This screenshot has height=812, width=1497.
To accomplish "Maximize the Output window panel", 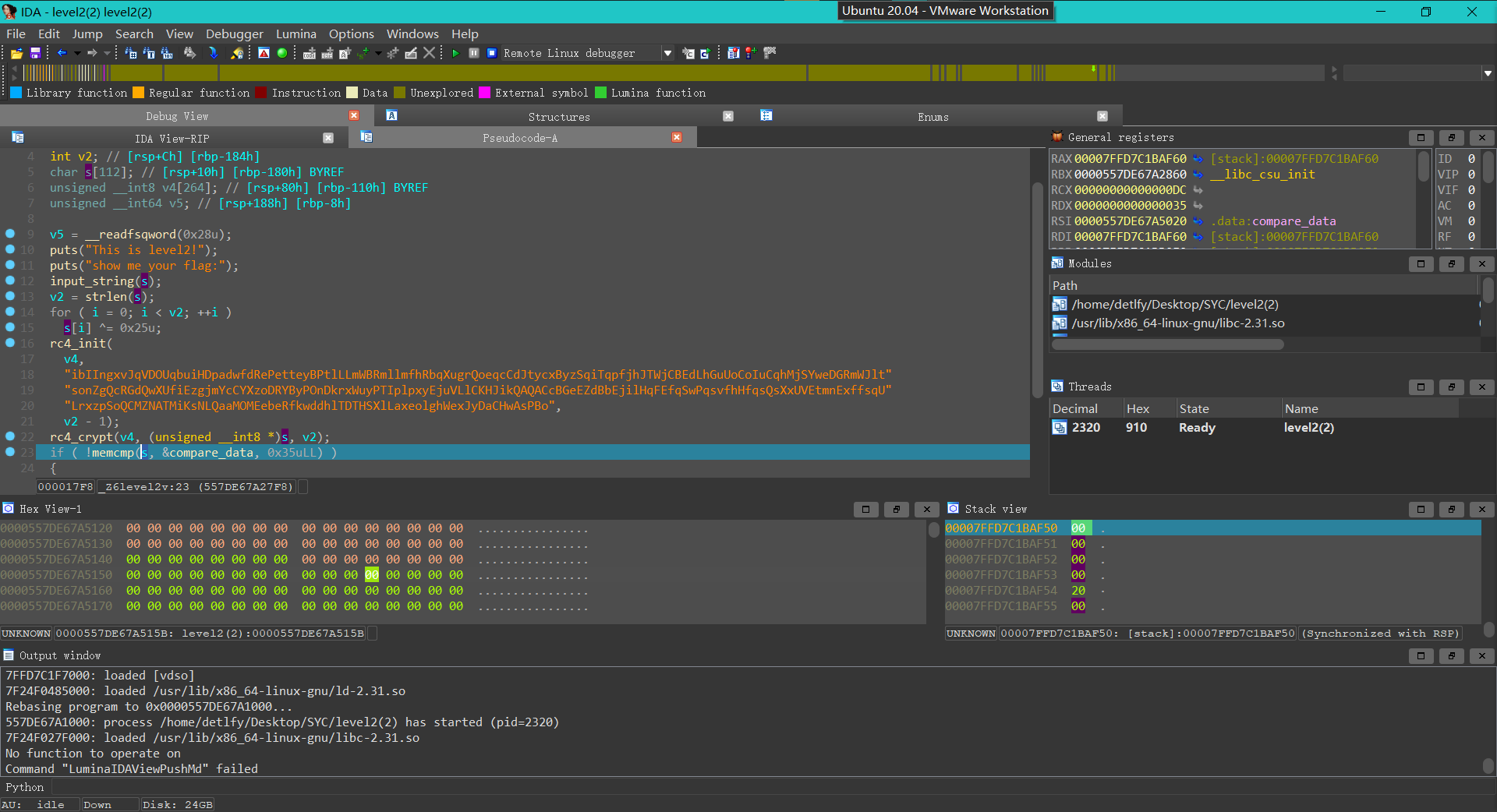I will pos(1421,655).
